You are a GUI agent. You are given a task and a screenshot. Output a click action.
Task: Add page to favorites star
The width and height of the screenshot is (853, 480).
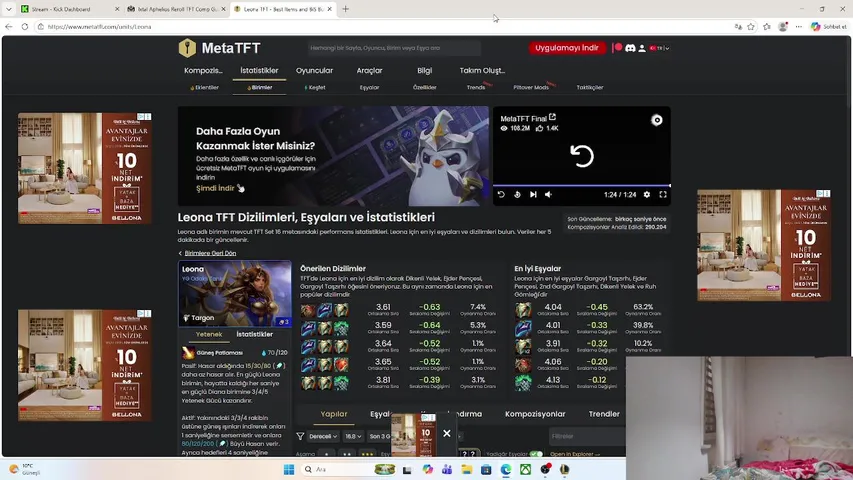pos(751,26)
